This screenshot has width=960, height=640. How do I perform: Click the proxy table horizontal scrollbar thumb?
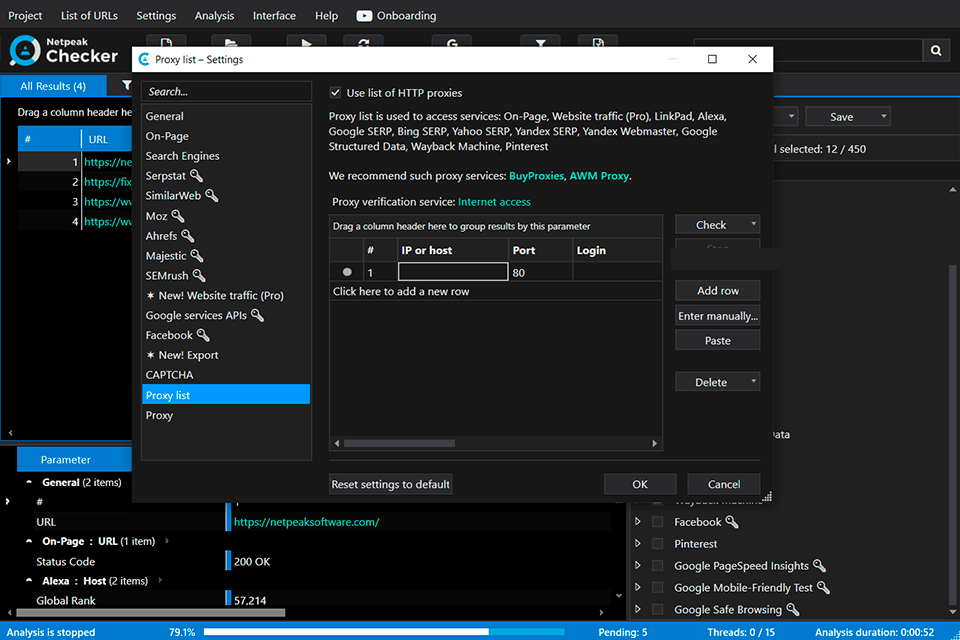tap(399, 443)
